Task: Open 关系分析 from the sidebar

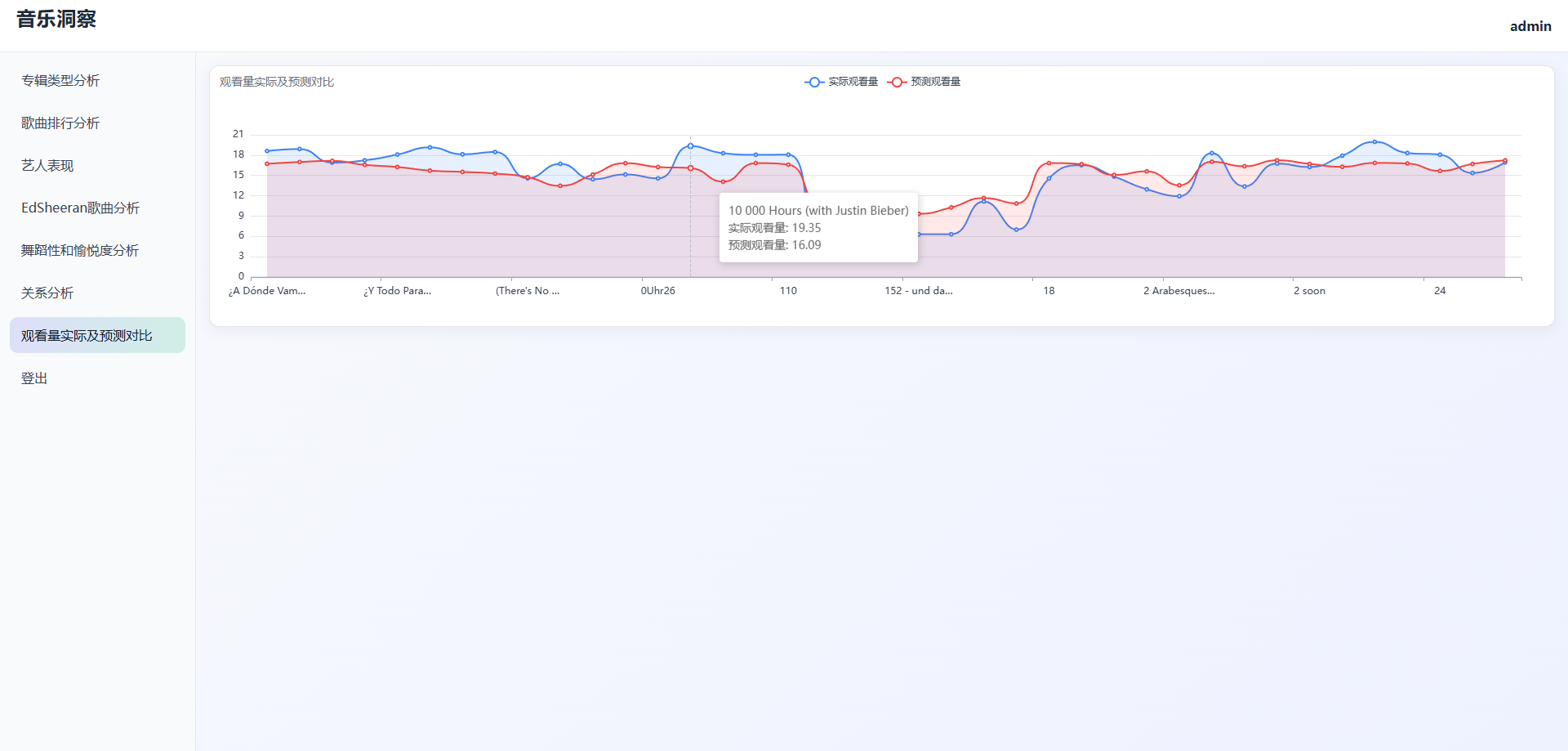Action: 47,293
